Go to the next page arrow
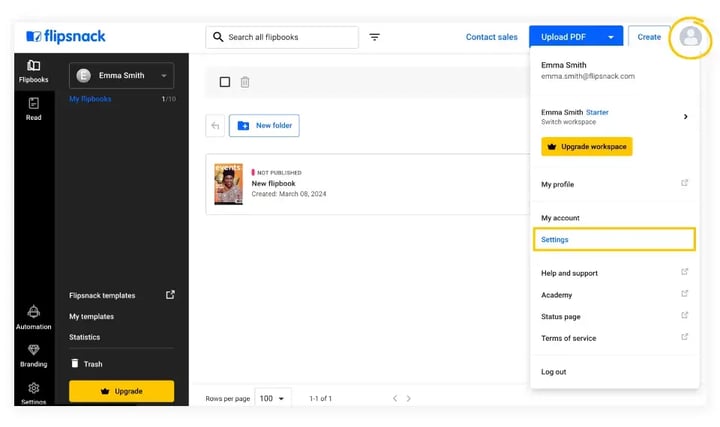 point(408,398)
